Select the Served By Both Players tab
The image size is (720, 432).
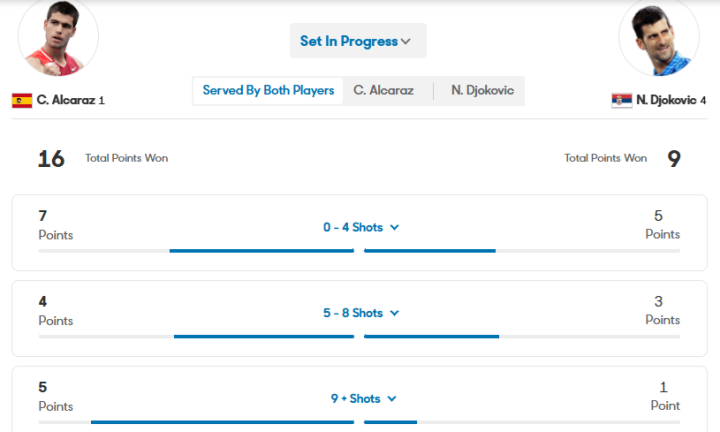[x=268, y=91]
